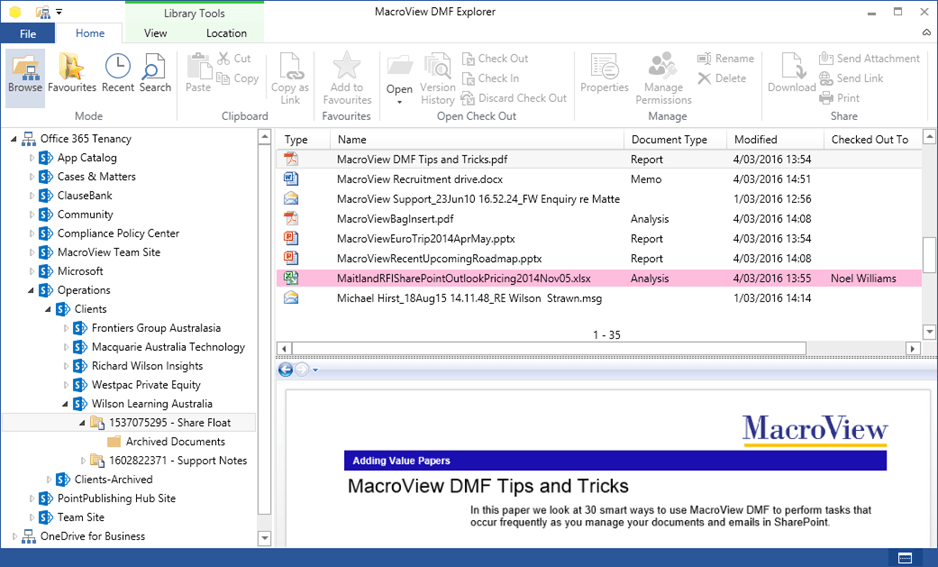The height and width of the screenshot is (567, 938).
Task: Open Properties from the ribbon
Action: click(x=604, y=74)
